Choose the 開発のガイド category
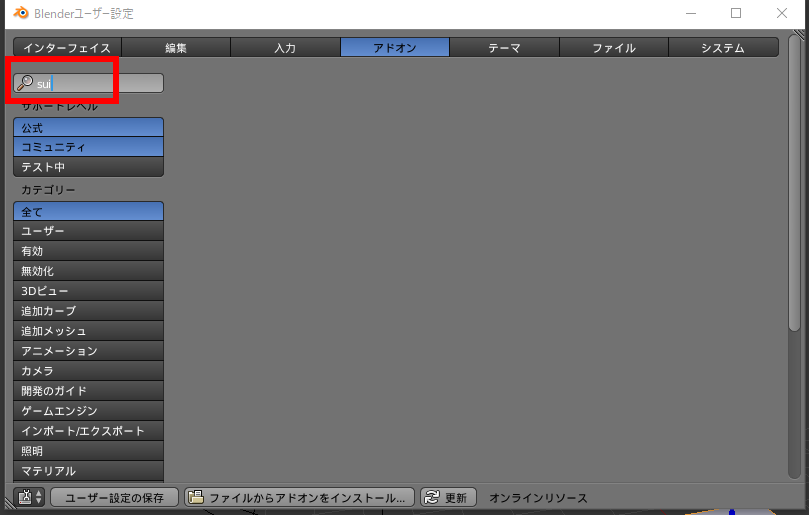 (x=89, y=391)
